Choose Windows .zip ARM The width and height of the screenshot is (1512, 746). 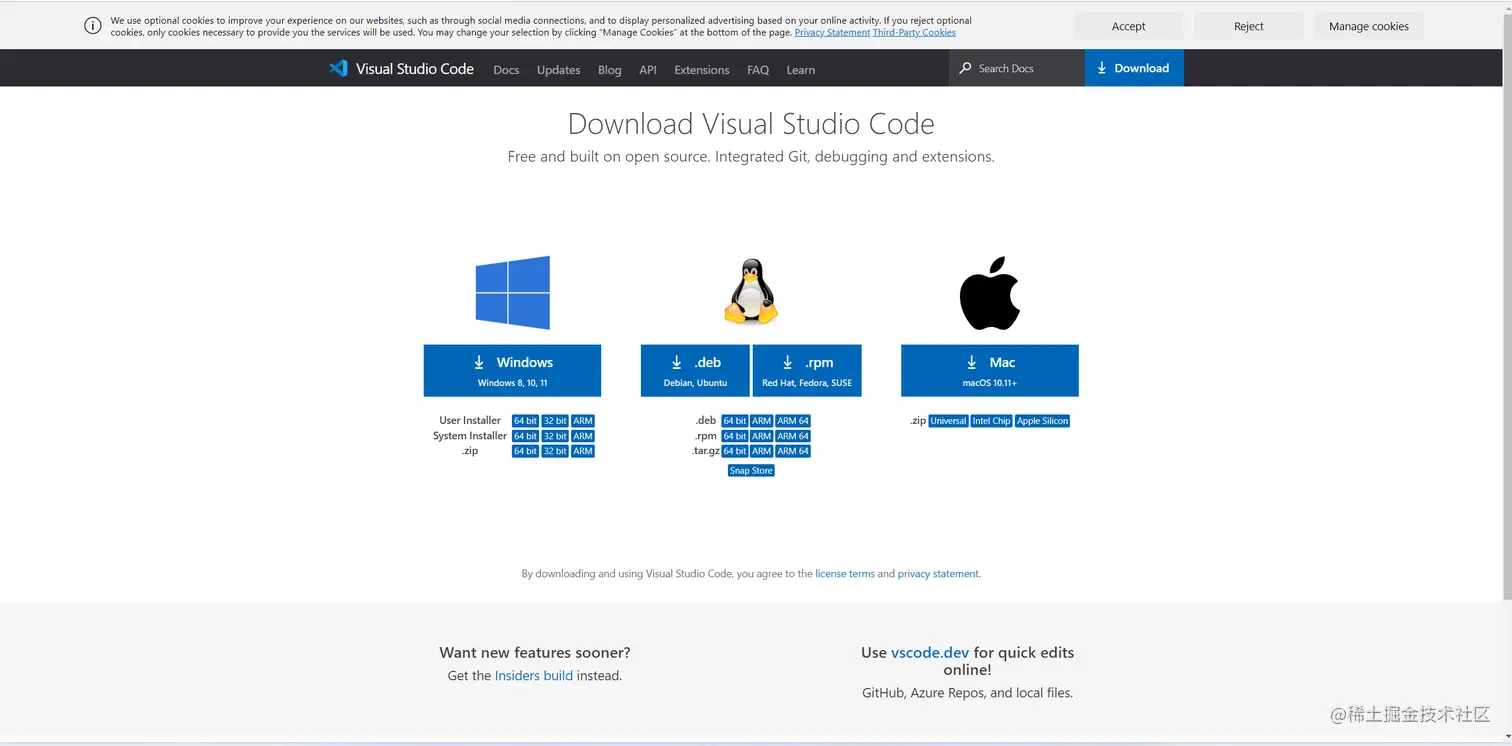click(583, 451)
